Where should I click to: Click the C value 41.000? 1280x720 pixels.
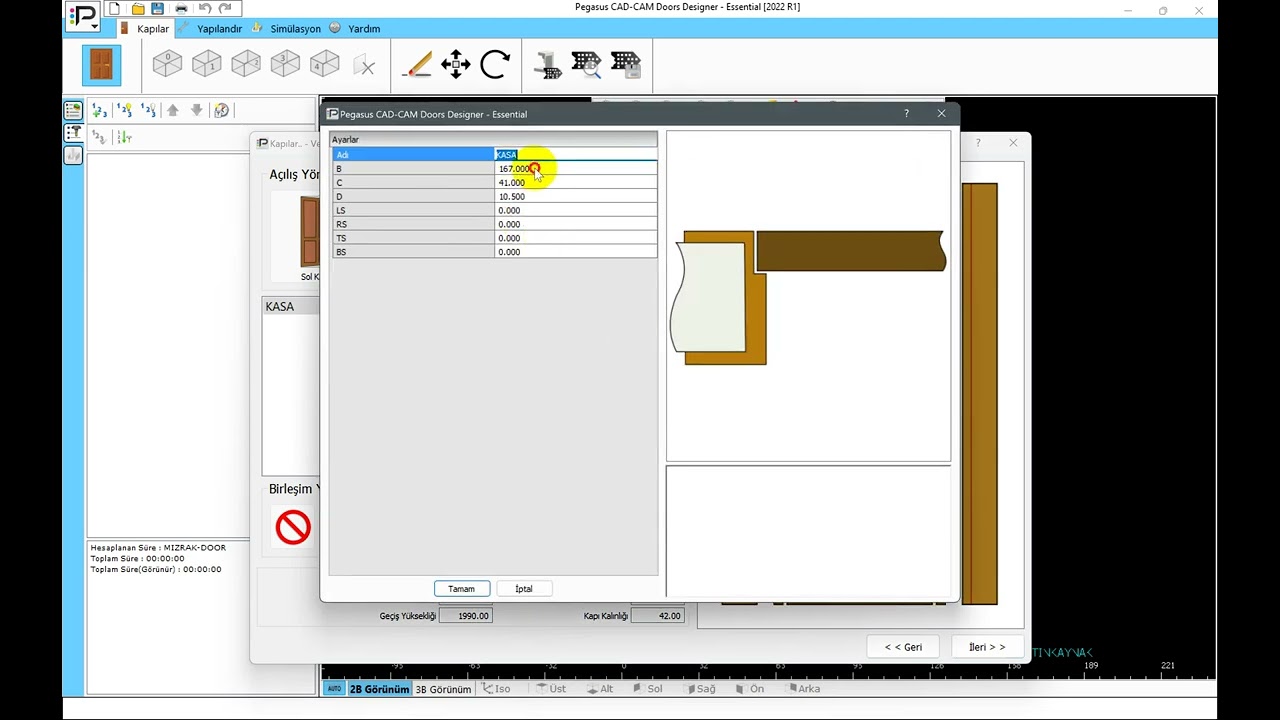576,183
